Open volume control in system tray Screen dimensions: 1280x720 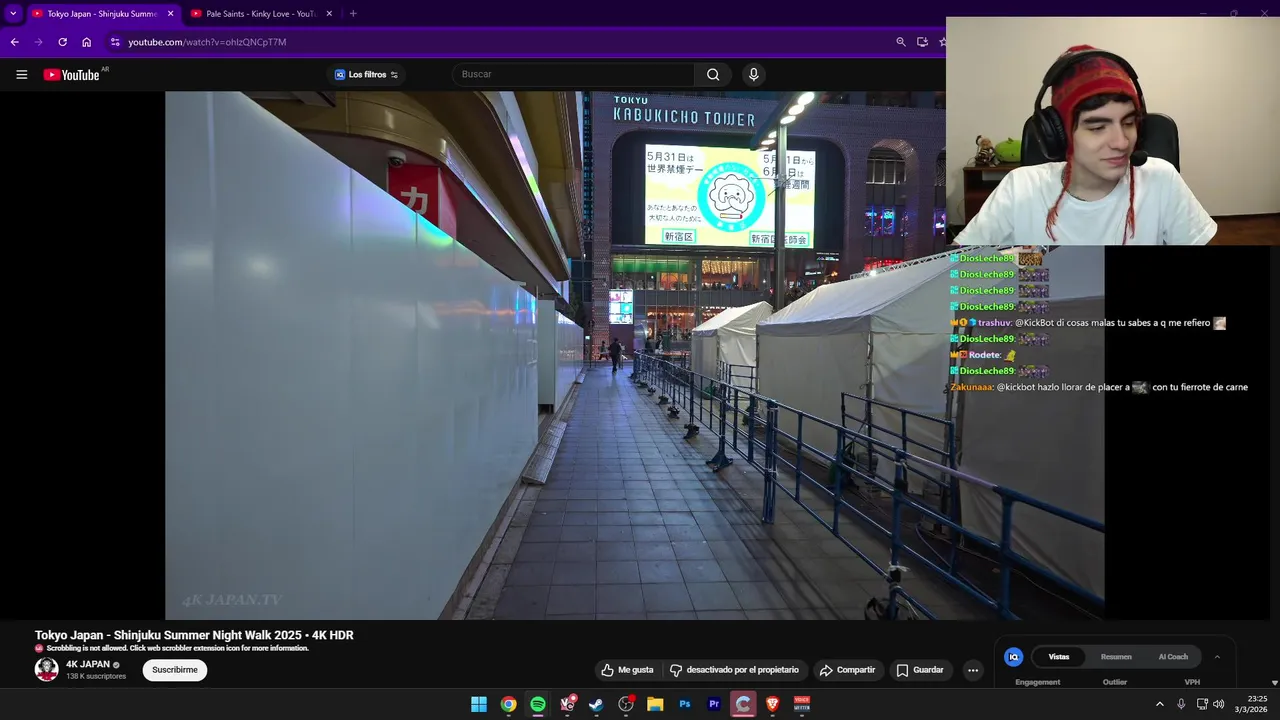click(1218, 704)
